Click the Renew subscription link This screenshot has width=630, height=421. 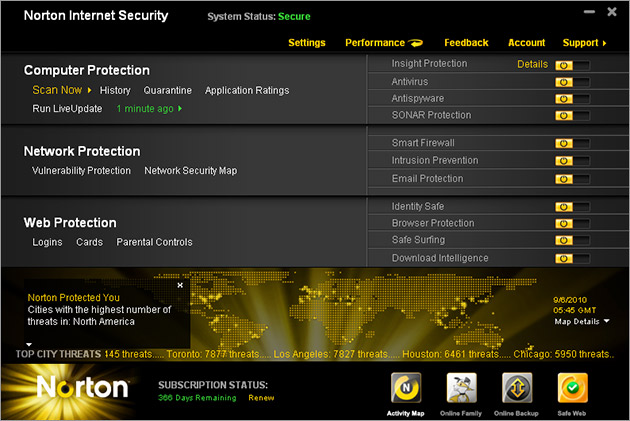point(261,398)
